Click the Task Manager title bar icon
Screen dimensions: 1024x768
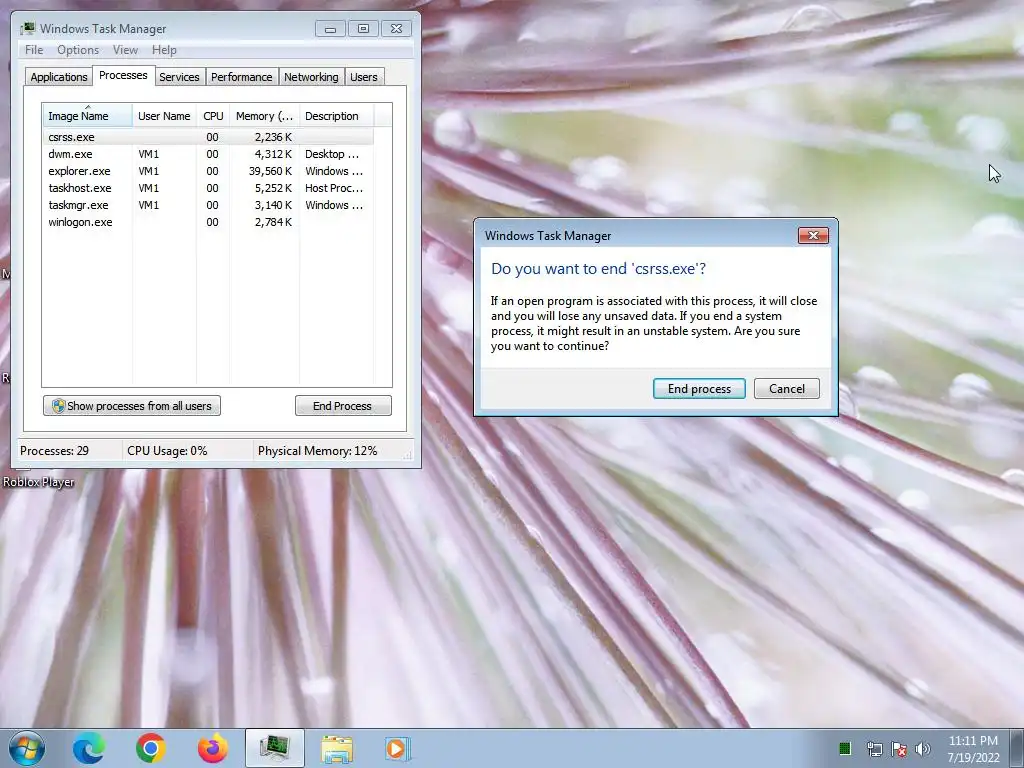(x=28, y=29)
